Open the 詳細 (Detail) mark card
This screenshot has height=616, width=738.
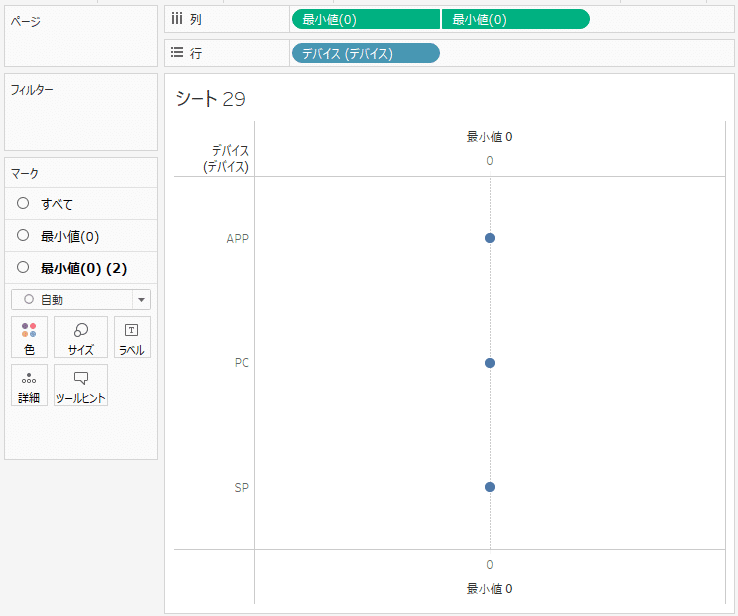(29, 385)
